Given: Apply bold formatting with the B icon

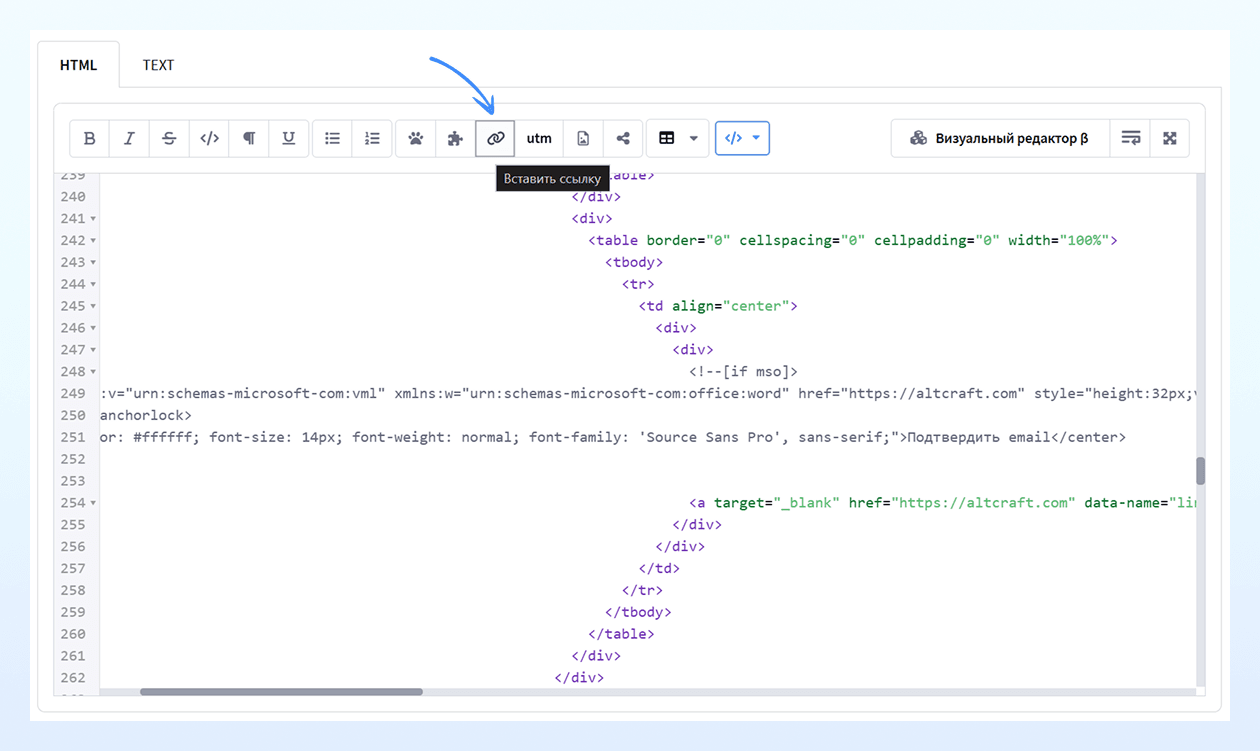Looking at the screenshot, I should 89,139.
